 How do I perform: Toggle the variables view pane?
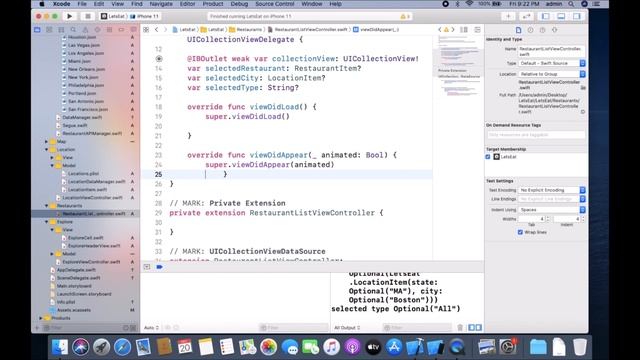[471, 327]
